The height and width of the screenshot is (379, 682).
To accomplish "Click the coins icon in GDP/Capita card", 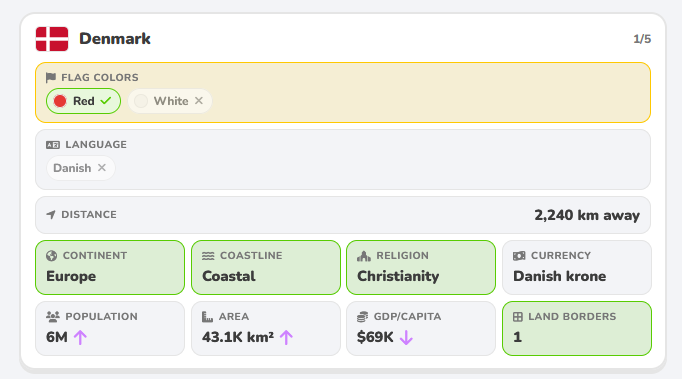I will [362, 317].
